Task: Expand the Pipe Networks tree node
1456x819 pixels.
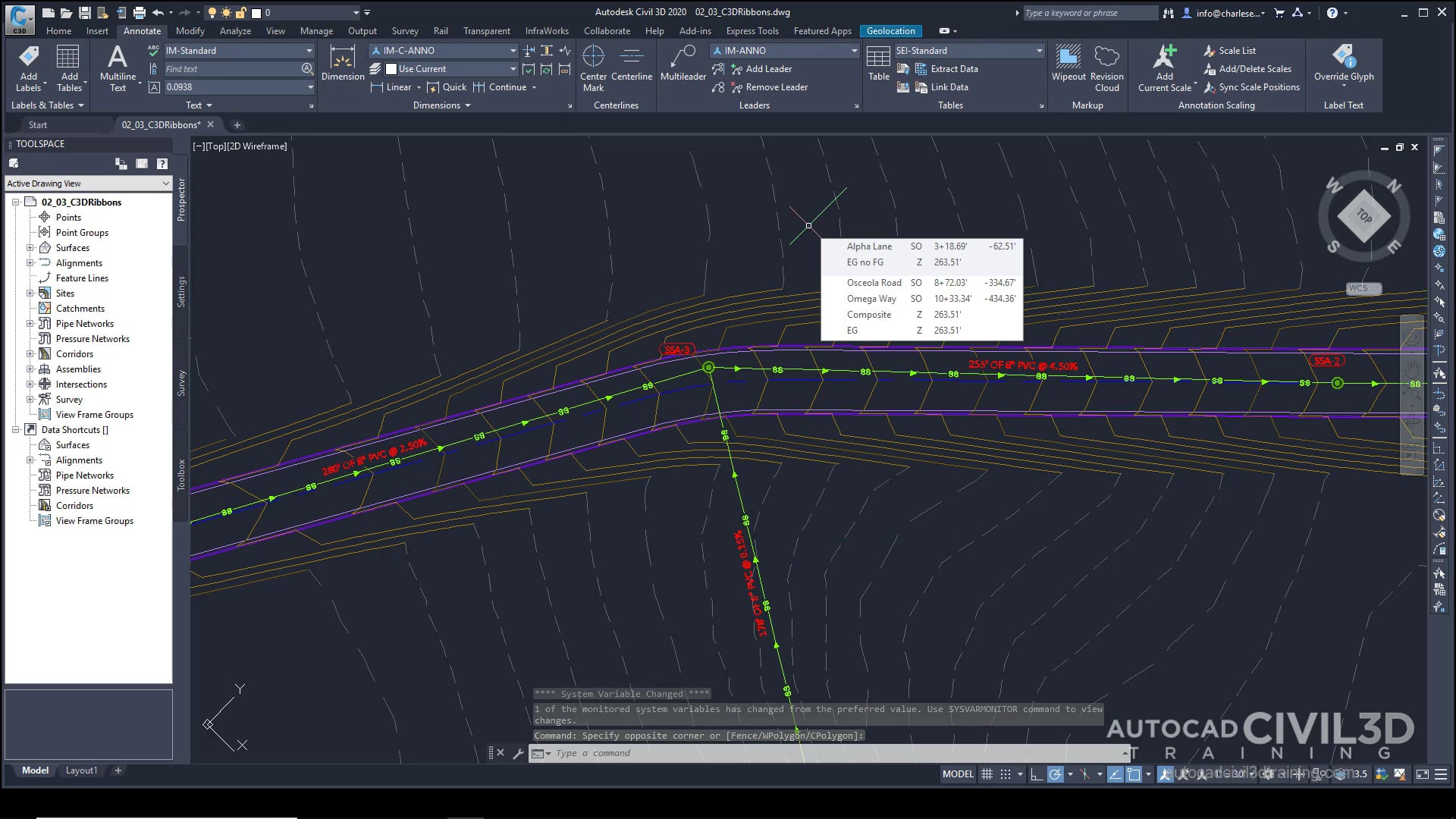Action: 30,324
